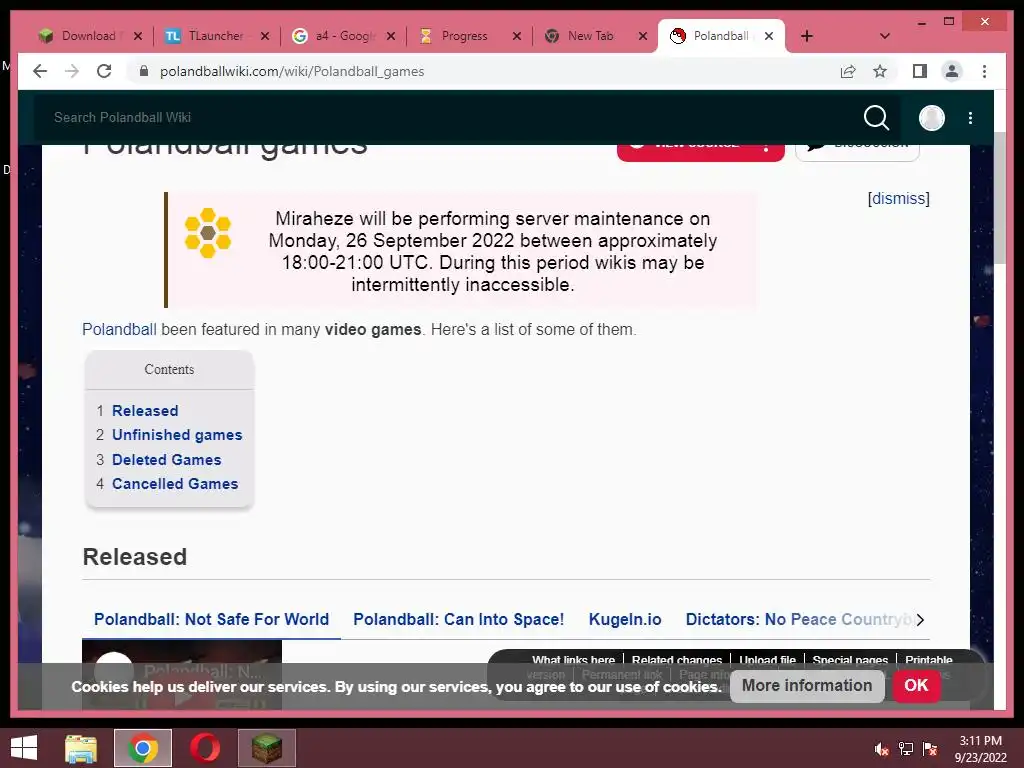The width and height of the screenshot is (1024, 768).
Task: Jump to Deleted Games in contents
Action: point(167,460)
